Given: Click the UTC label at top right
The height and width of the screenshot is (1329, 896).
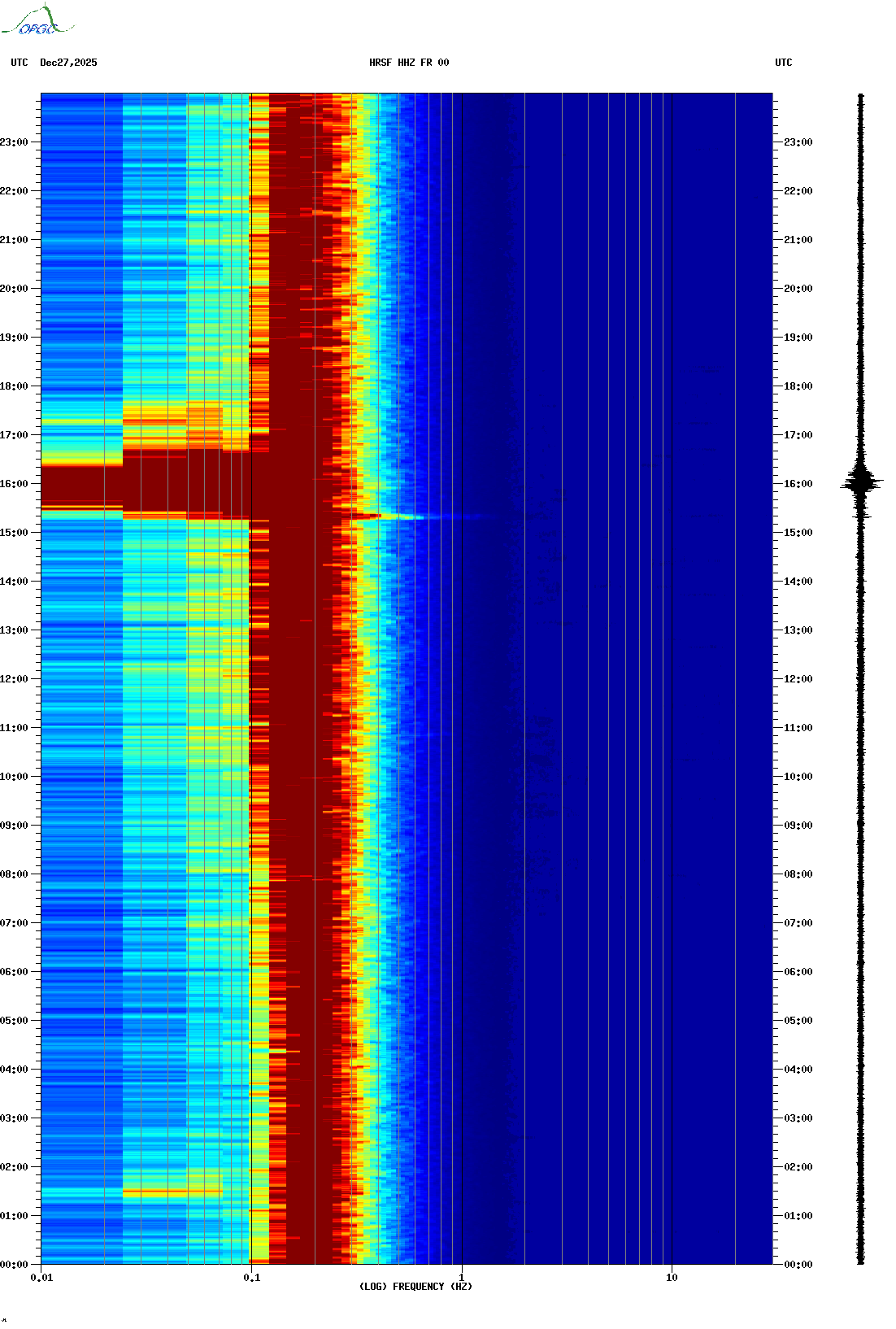Looking at the screenshot, I should pyautogui.click(x=783, y=63).
